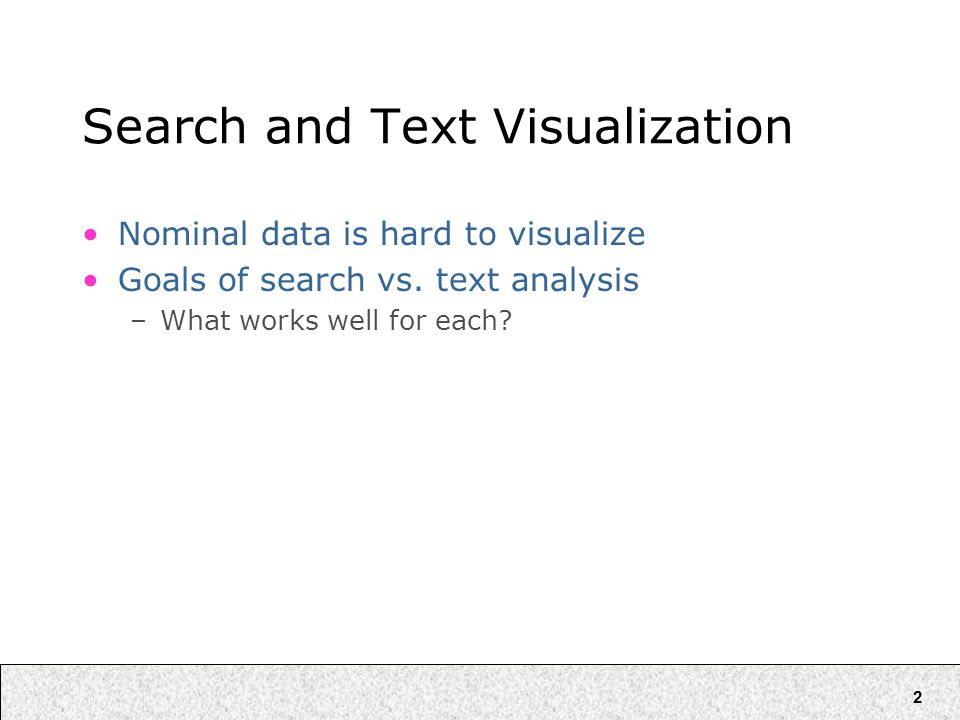The image size is (960, 720).
Task: Click the dash marker before 'What works well'
Action: pyautogui.click(x=139, y=321)
